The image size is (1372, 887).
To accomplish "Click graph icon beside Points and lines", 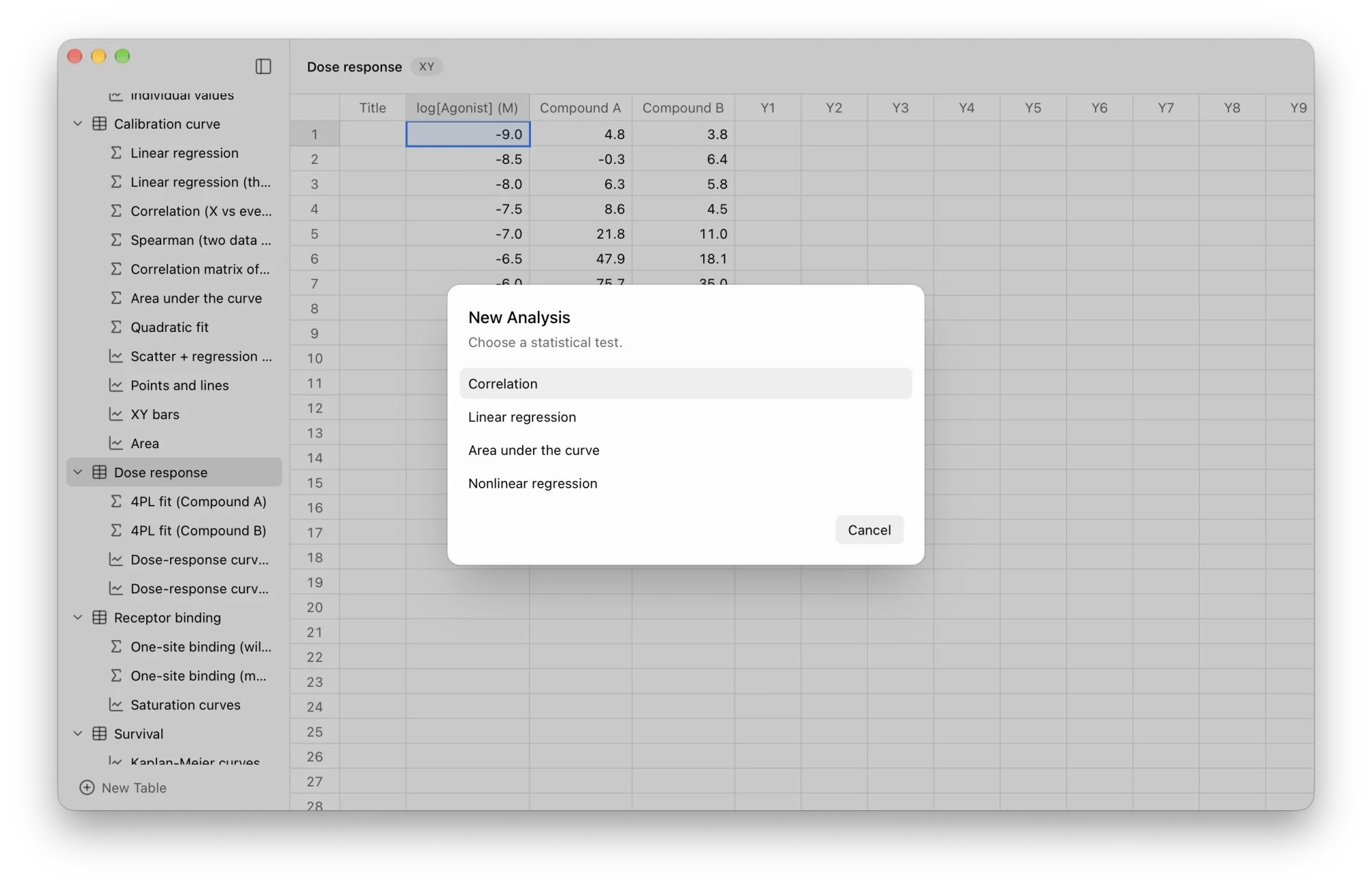I will pyautogui.click(x=116, y=386).
